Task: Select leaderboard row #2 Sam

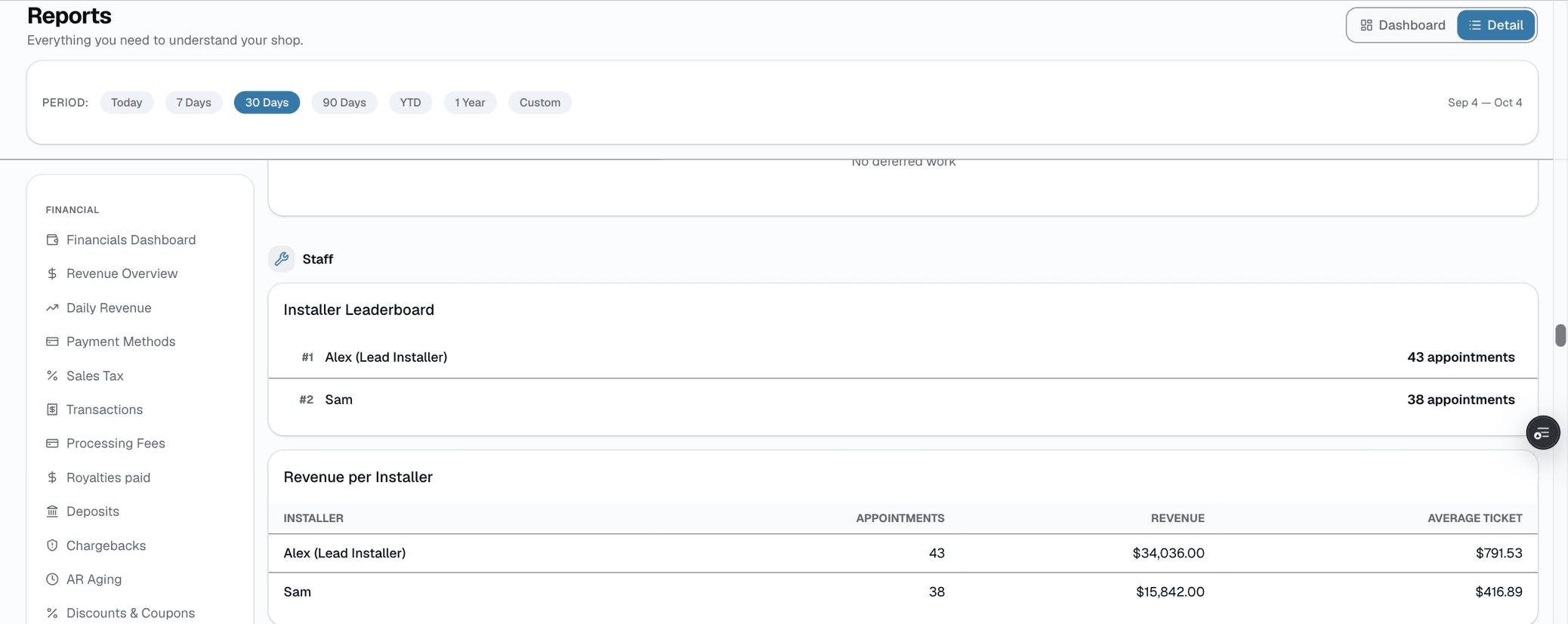Action: pyautogui.click(x=903, y=400)
